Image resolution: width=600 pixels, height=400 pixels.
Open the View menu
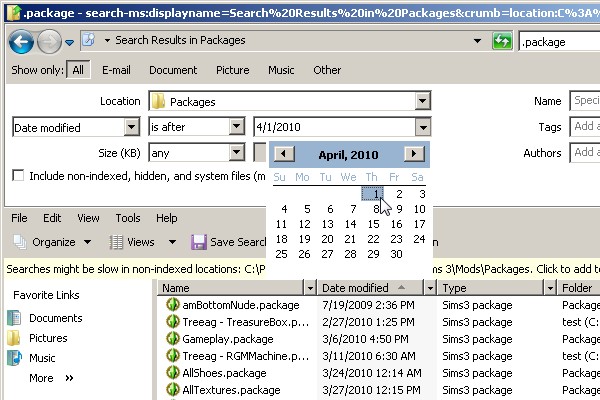[x=88, y=218]
